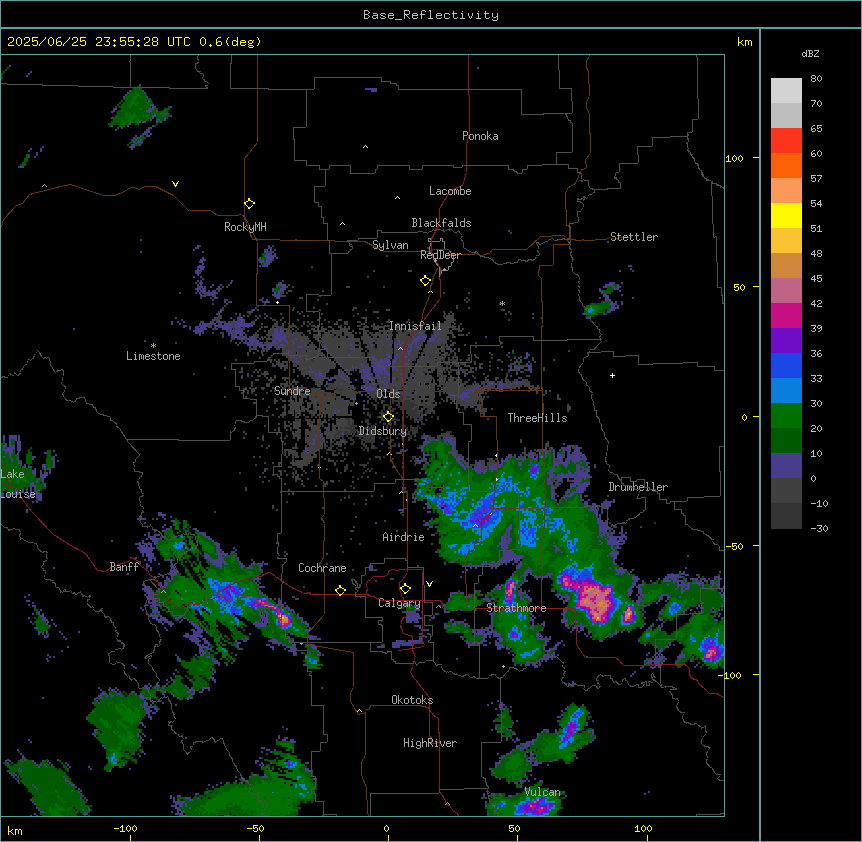Image resolution: width=862 pixels, height=842 pixels.
Task: Click the HighRiver city label
Action: pyautogui.click(x=430, y=743)
